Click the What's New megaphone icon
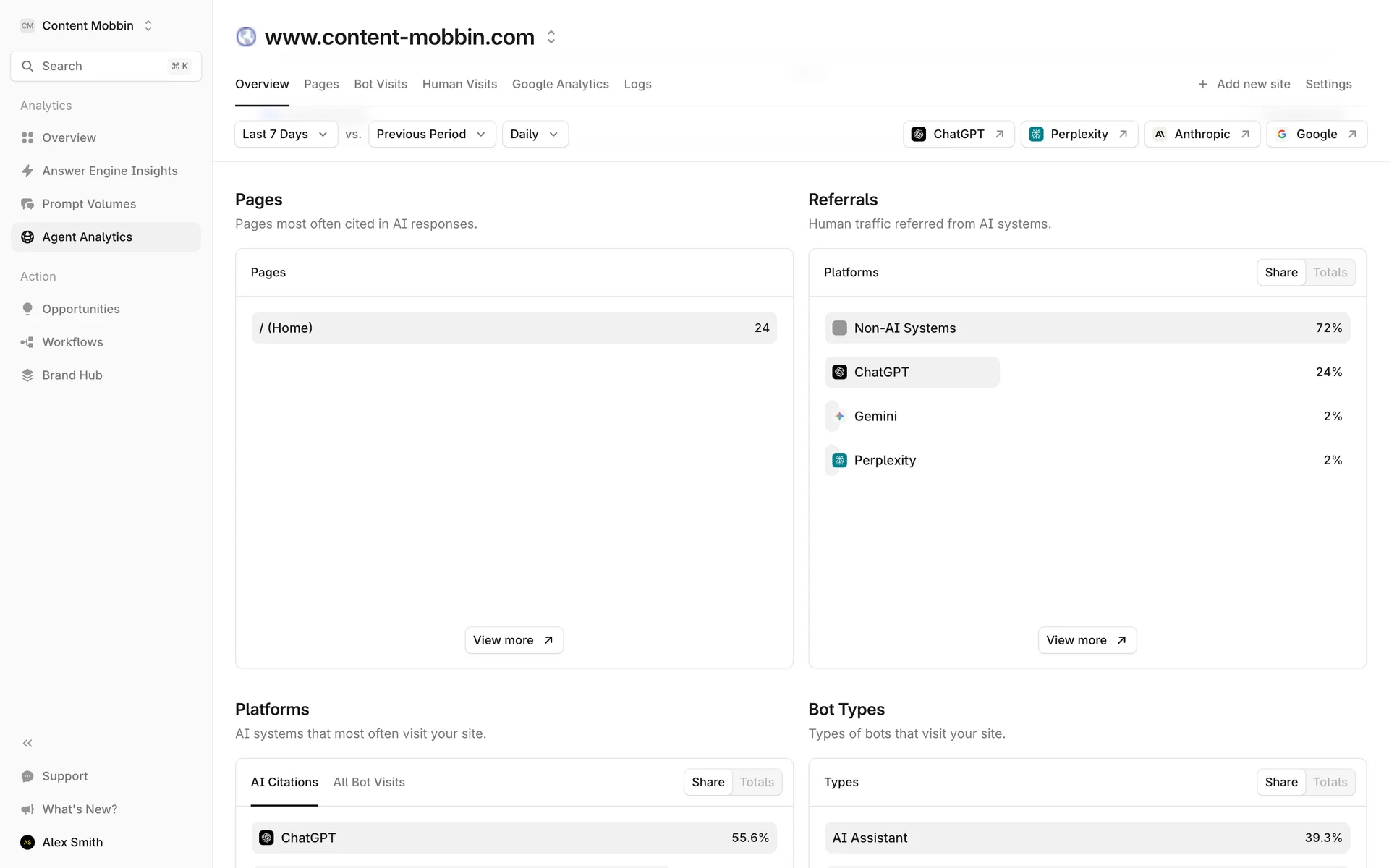 click(x=27, y=809)
